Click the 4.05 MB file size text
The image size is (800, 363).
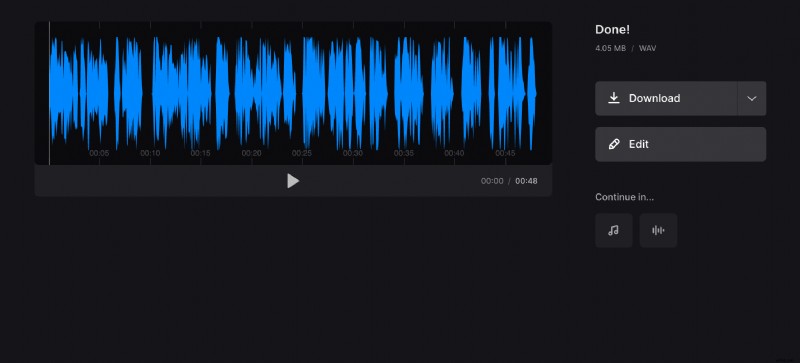(x=610, y=49)
